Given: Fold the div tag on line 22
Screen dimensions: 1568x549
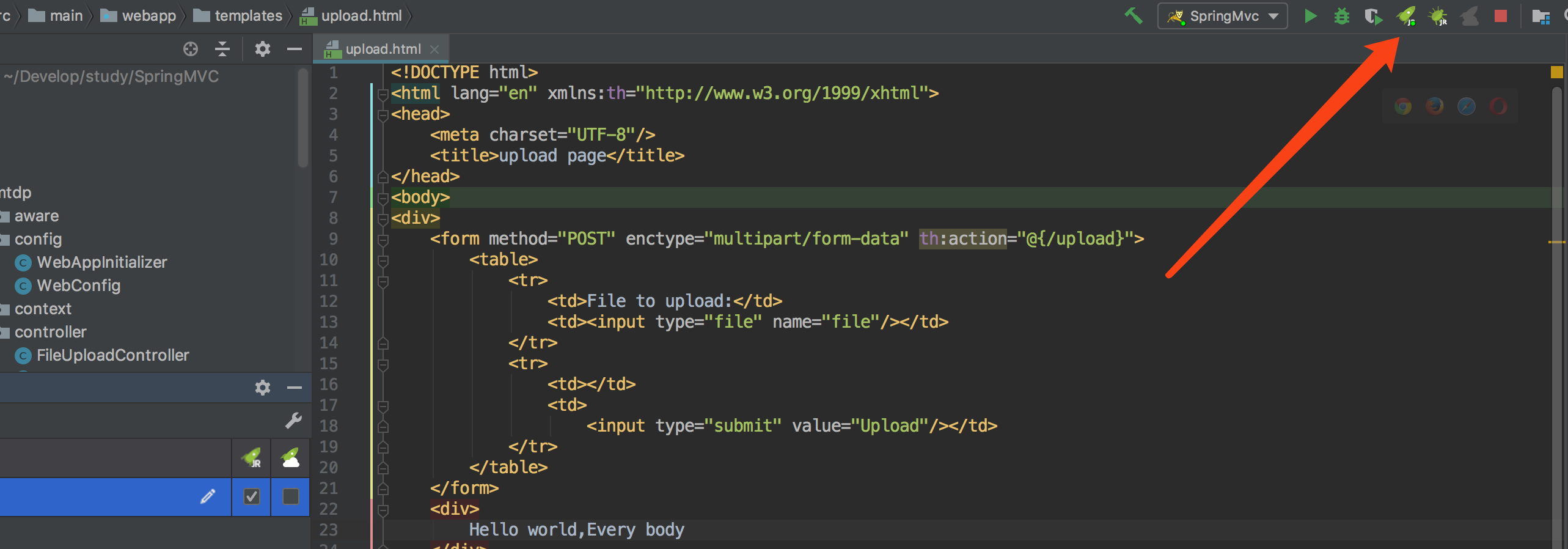Looking at the screenshot, I should [383, 510].
